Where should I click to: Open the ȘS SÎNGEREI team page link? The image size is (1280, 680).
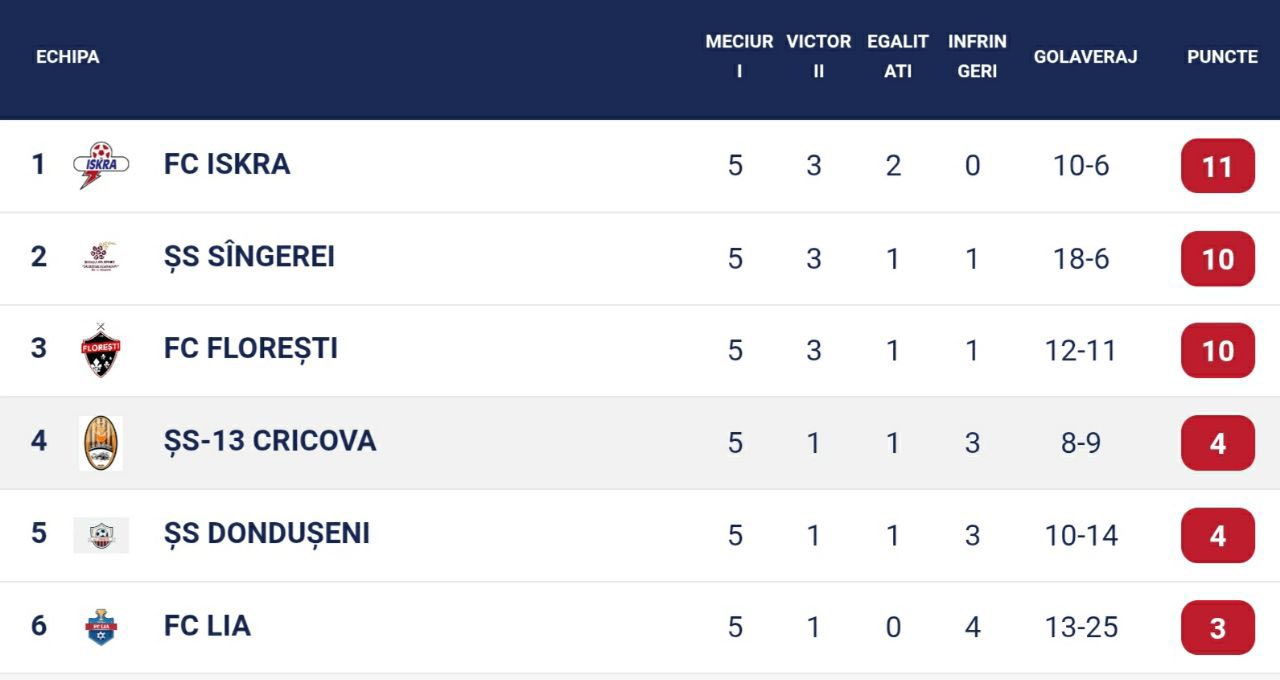249,257
